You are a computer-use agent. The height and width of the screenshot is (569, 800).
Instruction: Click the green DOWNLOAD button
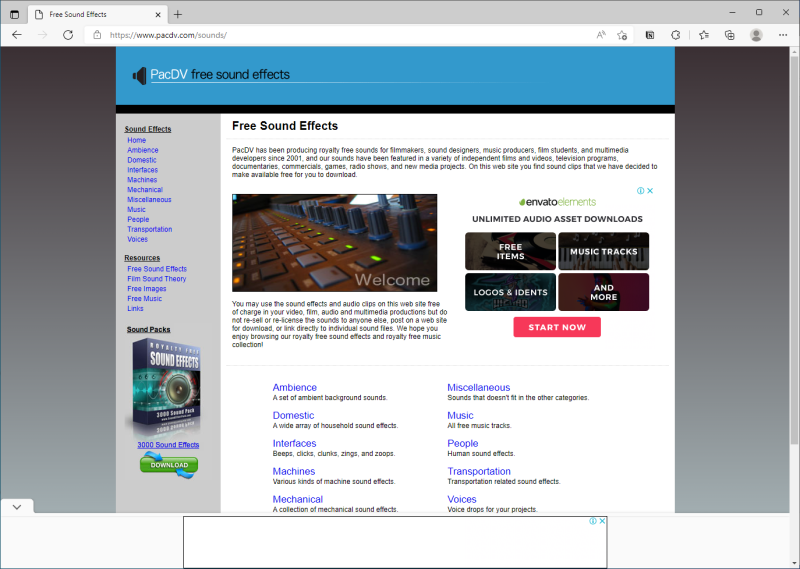[x=169, y=465]
